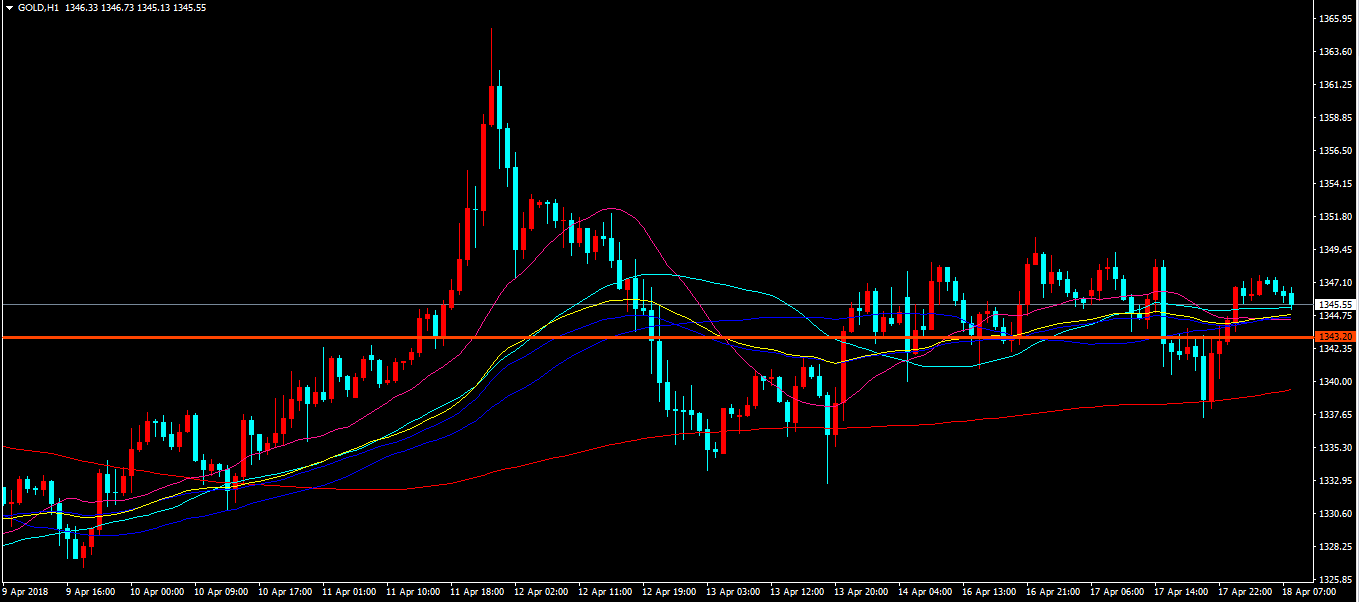Click the OHLC values 1346.33 1346.73 1345.13 1345.55
1359x602 pixels.
coord(135,8)
